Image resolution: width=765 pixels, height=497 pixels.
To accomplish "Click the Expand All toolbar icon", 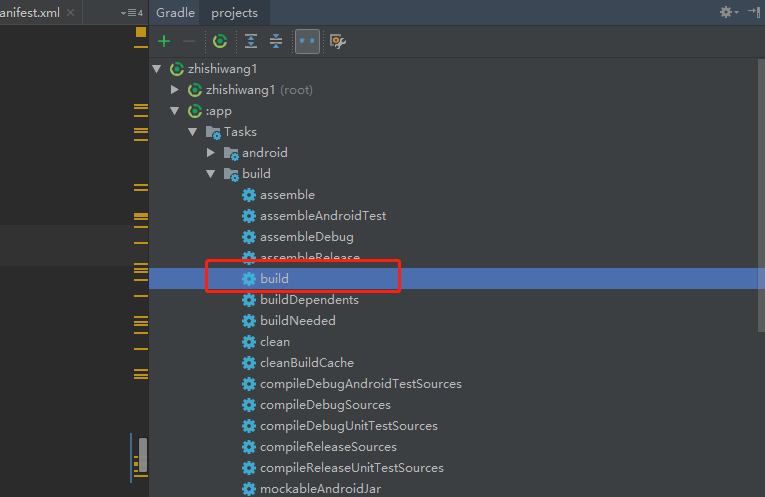I will pos(251,41).
